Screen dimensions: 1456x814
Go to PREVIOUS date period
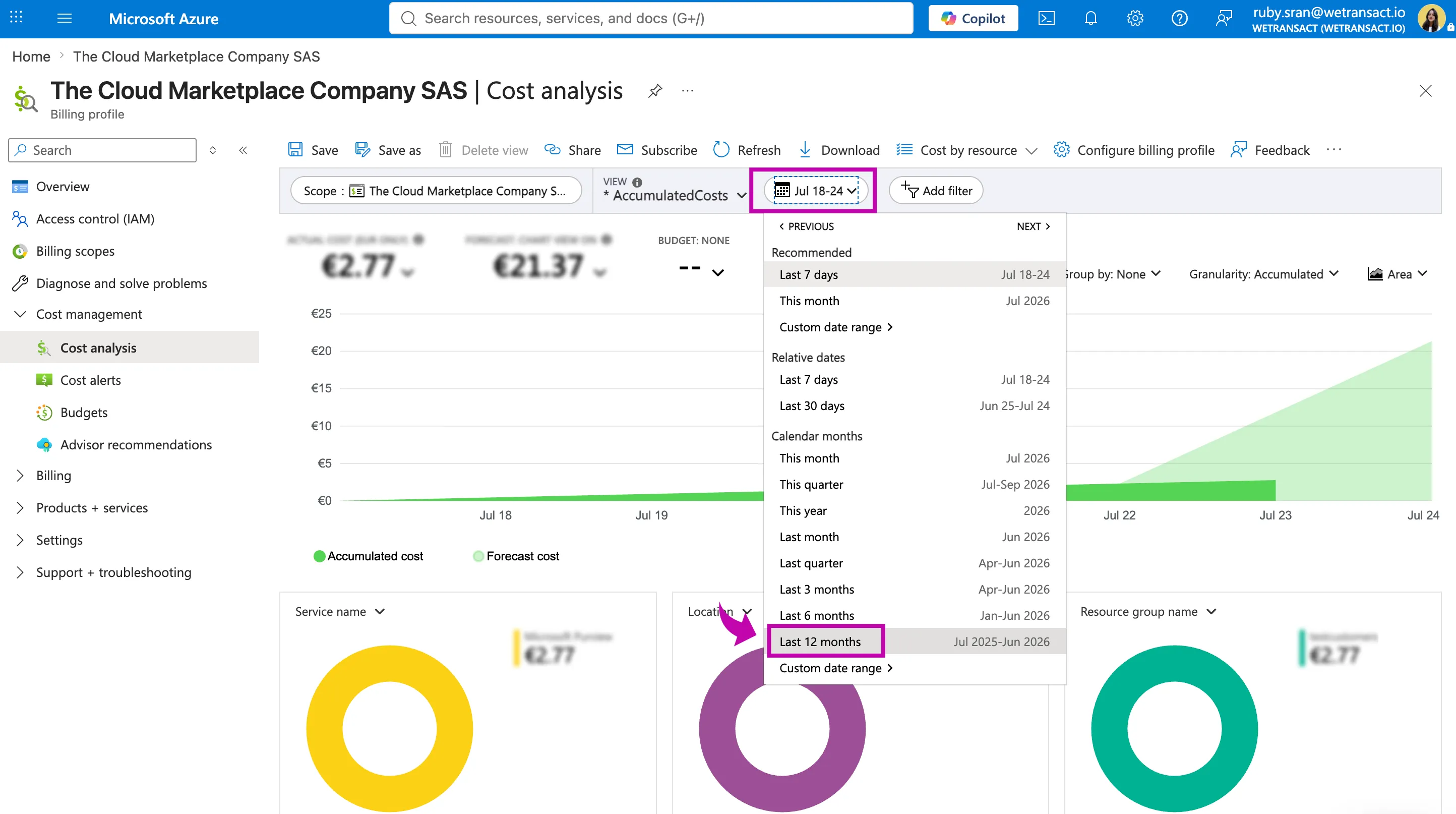coord(806,226)
